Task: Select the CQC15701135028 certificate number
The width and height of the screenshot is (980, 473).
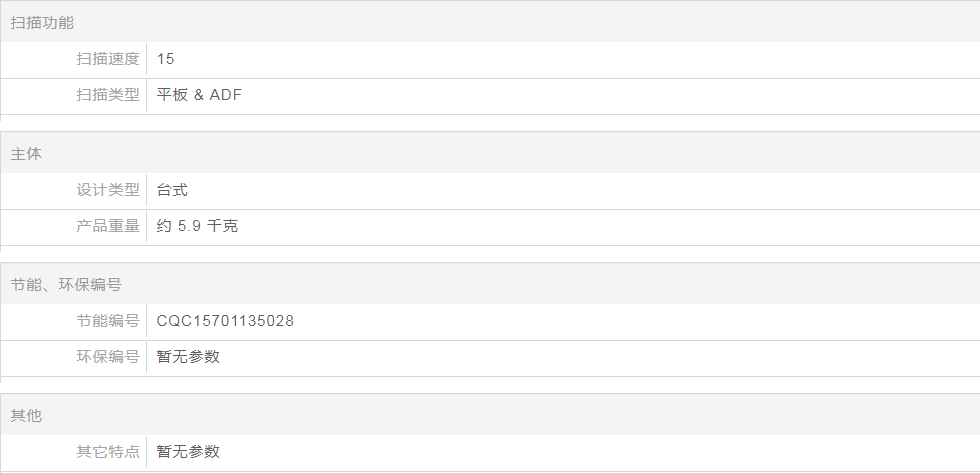Action: coord(225,321)
